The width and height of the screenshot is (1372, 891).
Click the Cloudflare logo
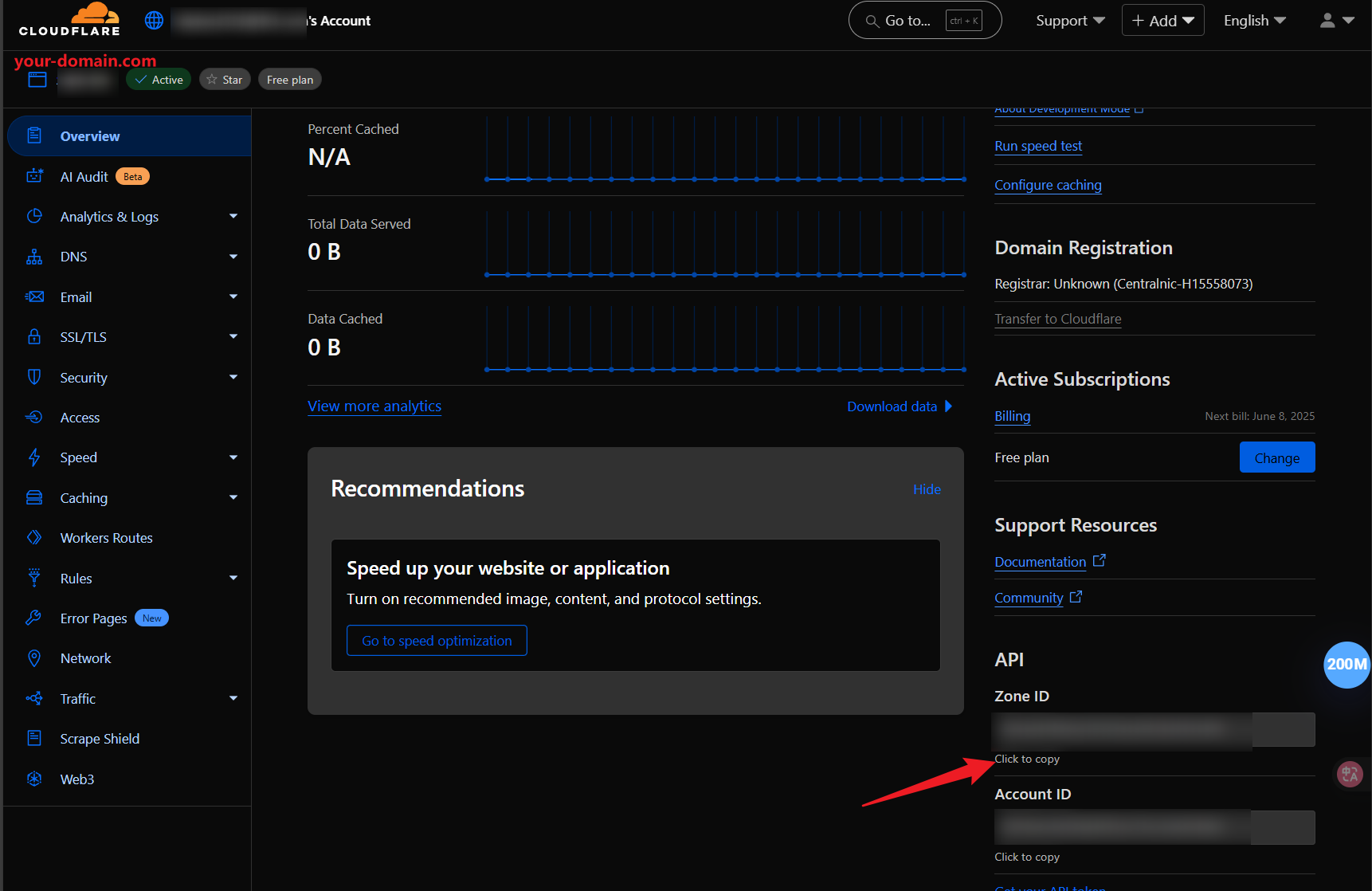(69, 20)
